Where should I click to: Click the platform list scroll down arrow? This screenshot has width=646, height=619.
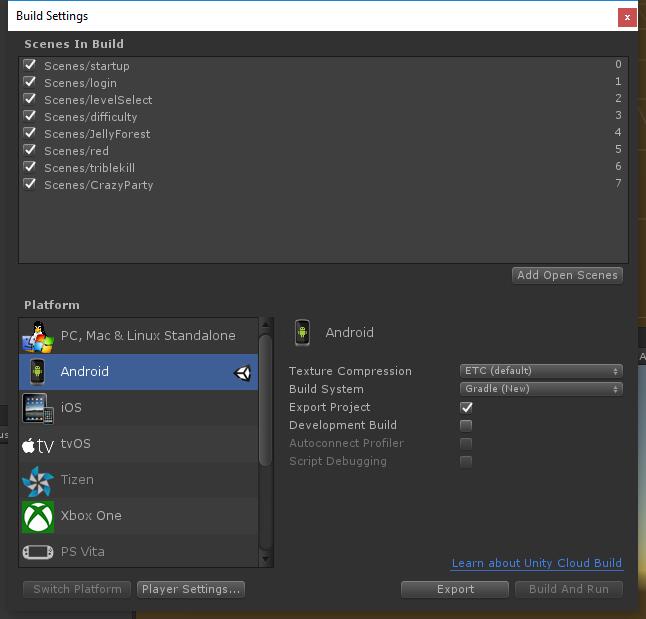click(266, 559)
